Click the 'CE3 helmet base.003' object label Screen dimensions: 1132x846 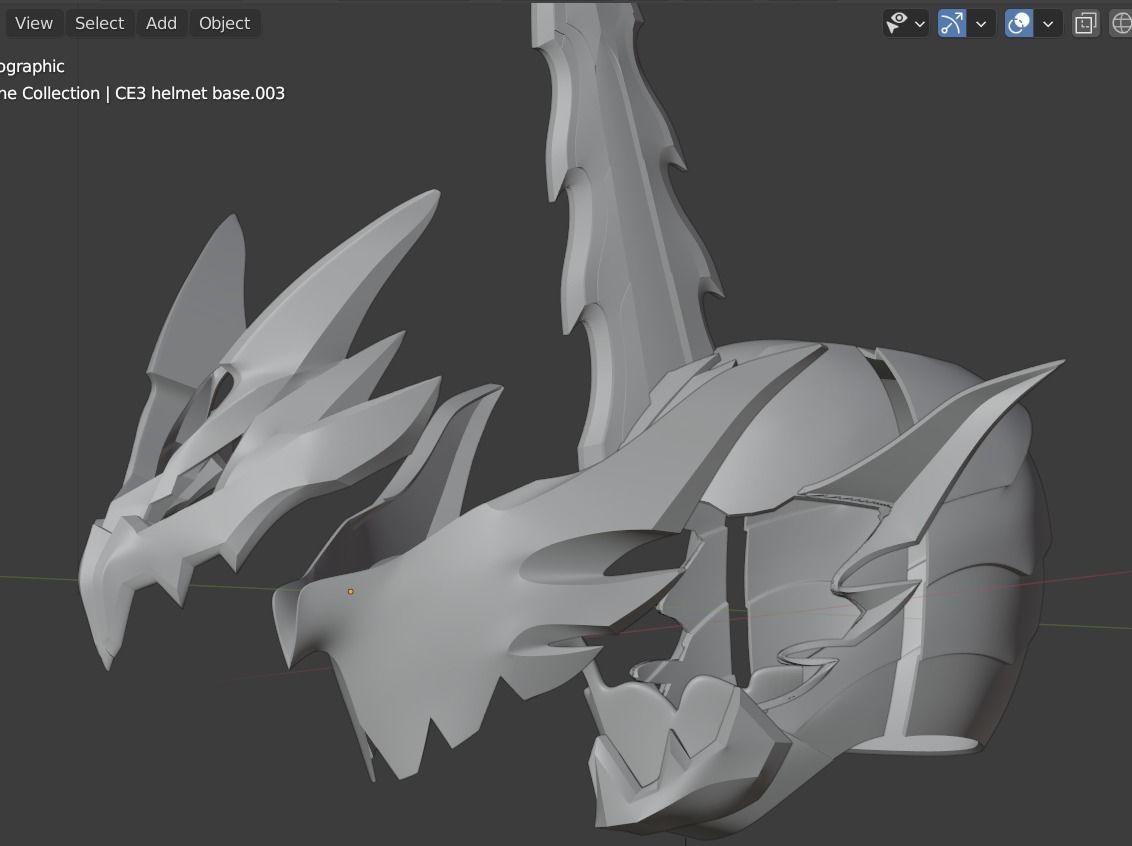pos(200,93)
